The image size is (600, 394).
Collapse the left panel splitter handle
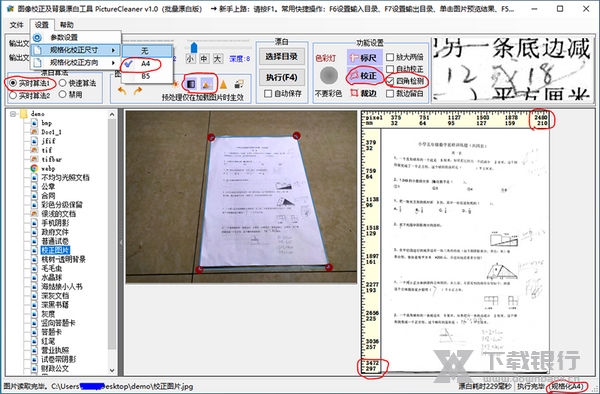(121, 242)
